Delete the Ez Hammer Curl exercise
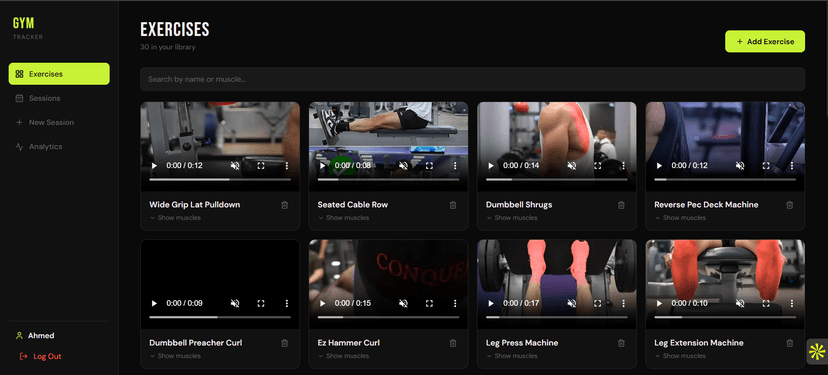The image size is (828, 375). click(453, 343)
